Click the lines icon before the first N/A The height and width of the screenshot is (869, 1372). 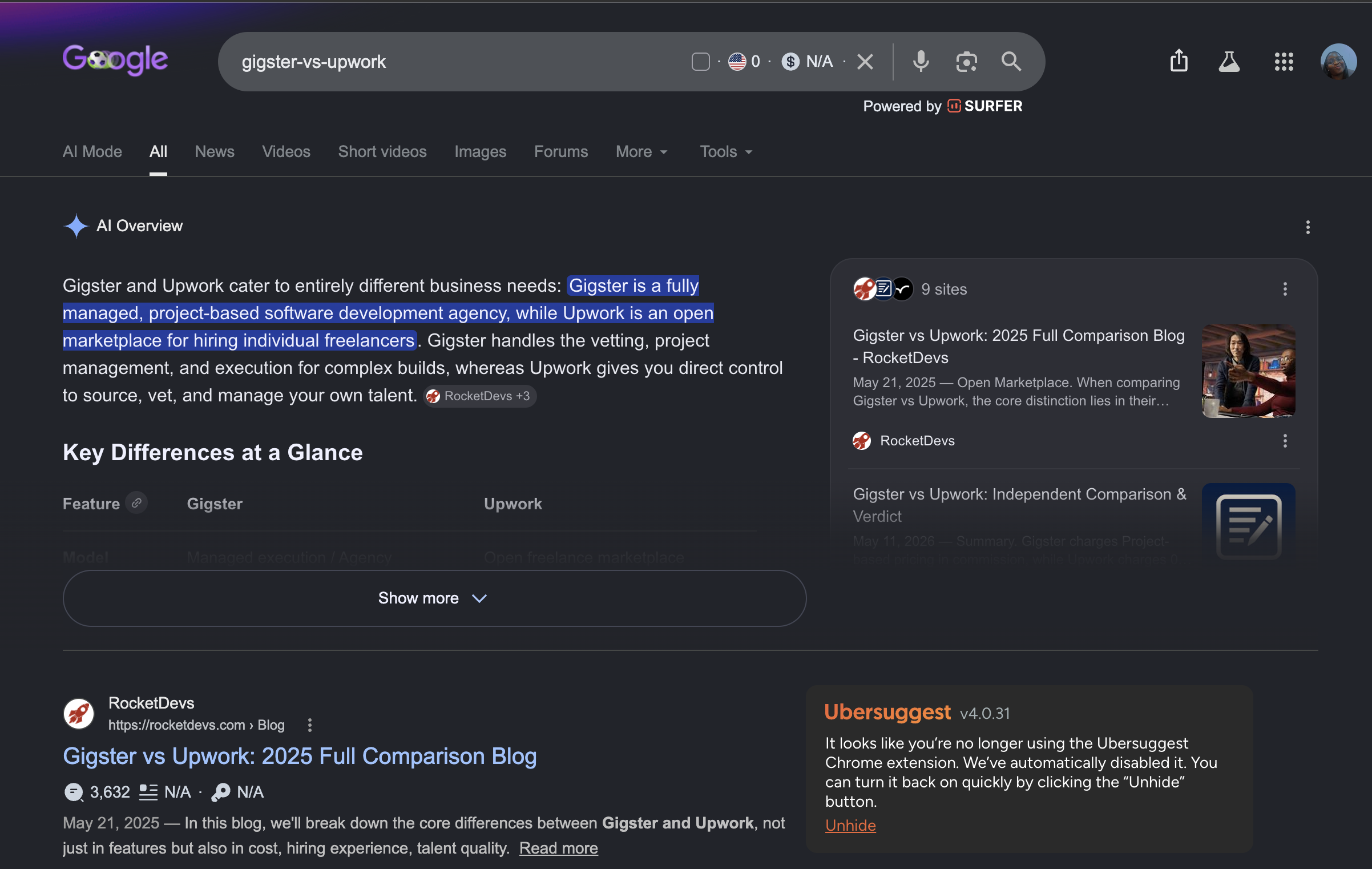tap(148, 792)
